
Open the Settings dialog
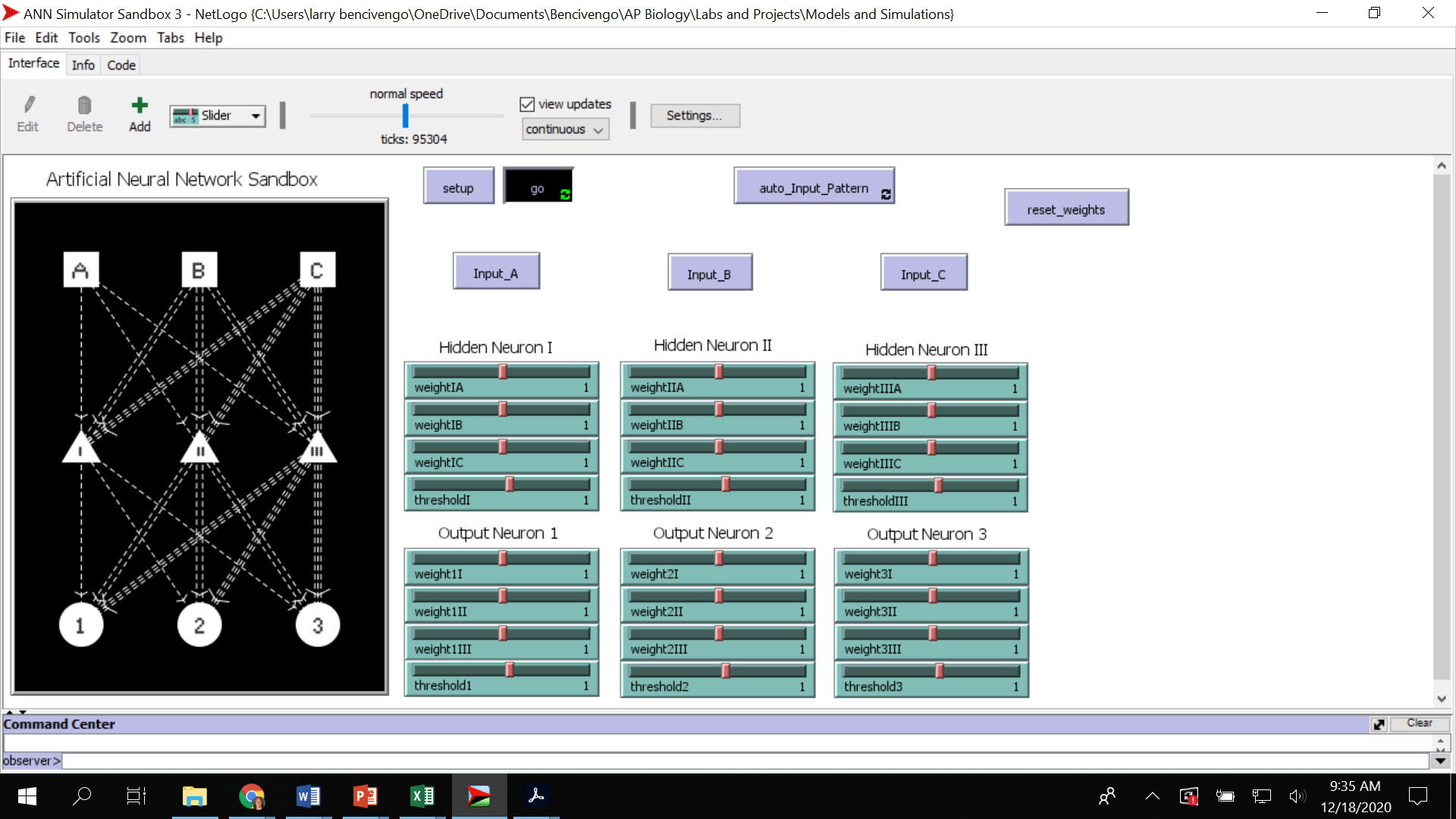point(695,115)
